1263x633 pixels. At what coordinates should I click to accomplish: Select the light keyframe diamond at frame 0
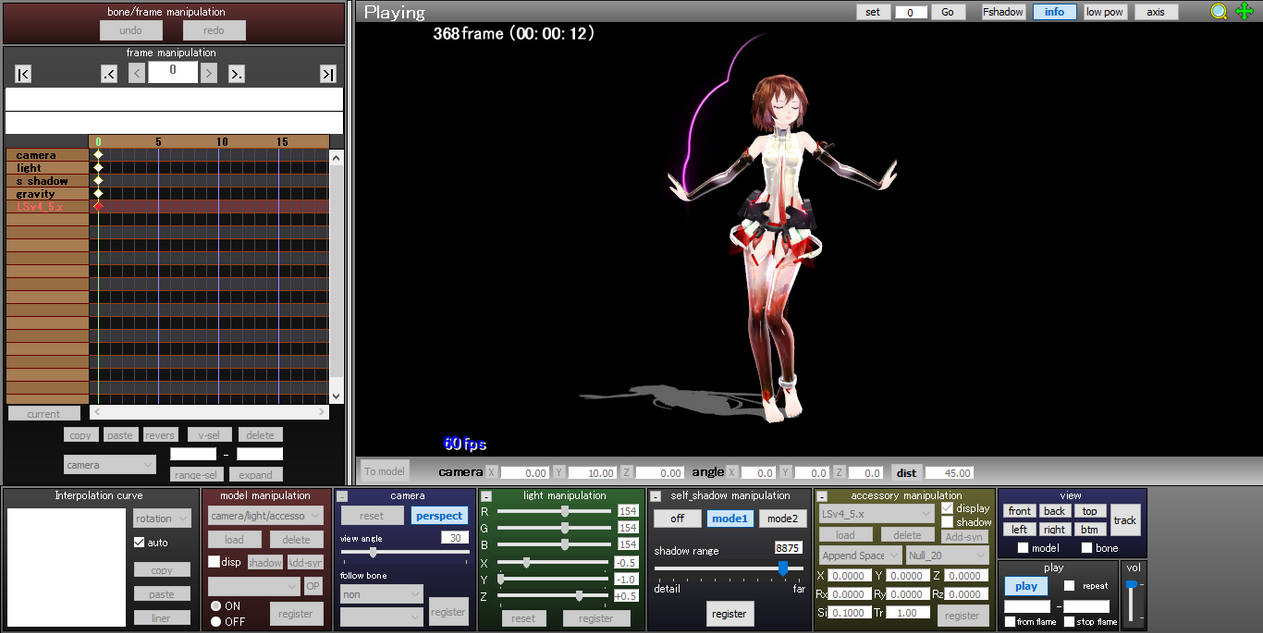98,168
